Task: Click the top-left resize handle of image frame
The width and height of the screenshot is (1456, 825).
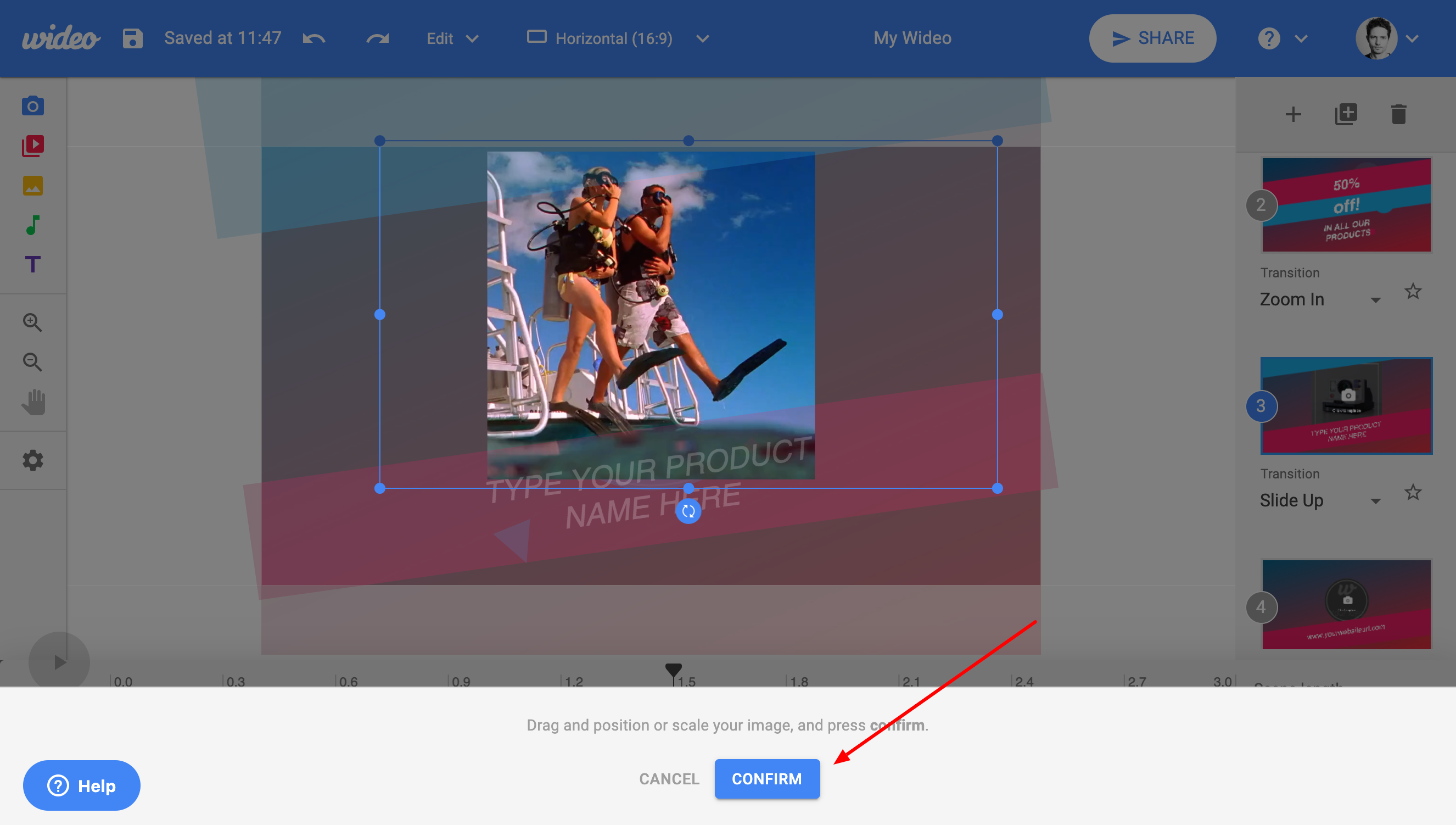Action: point(380,141)
